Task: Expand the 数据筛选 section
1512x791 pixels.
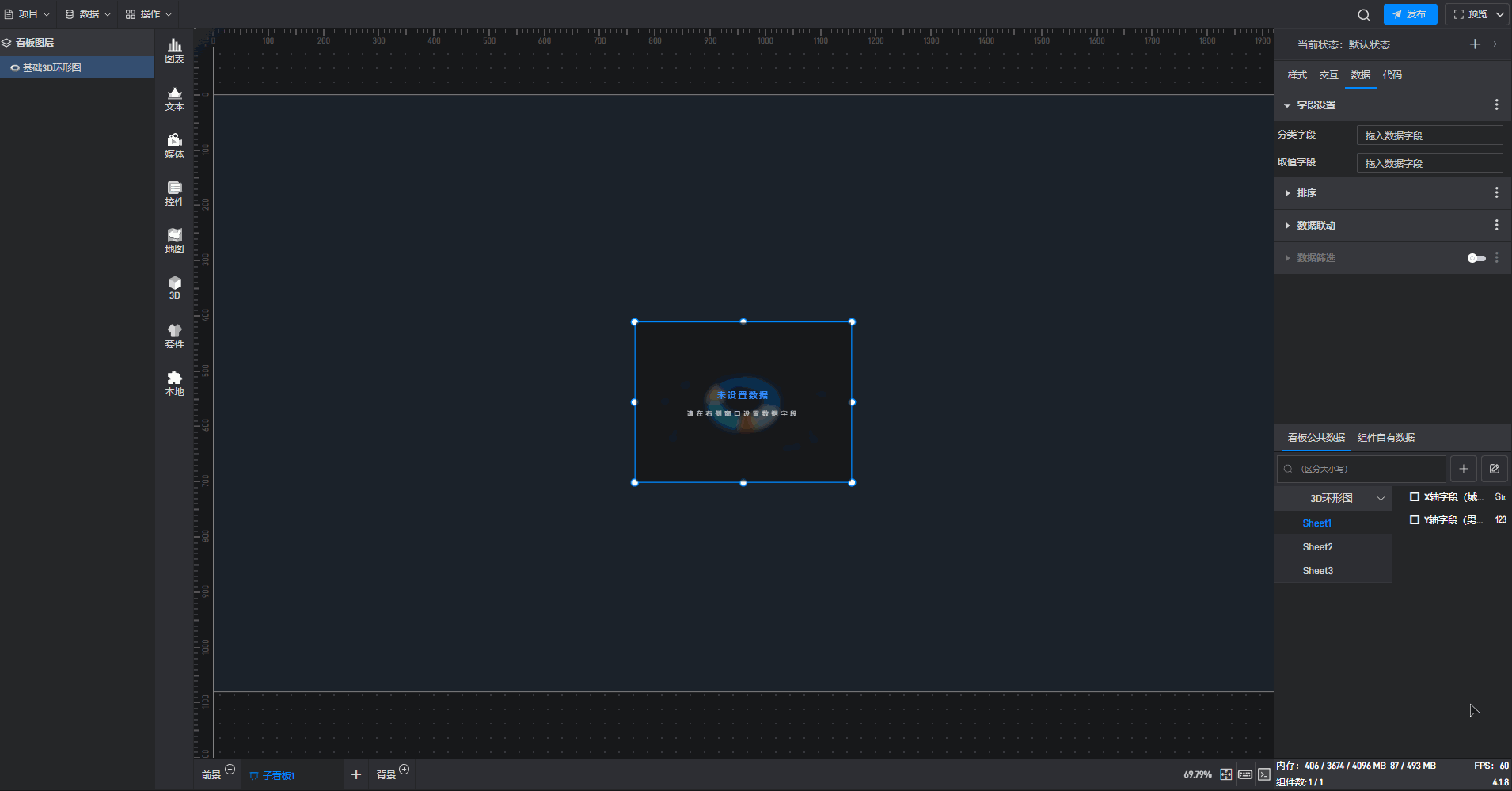Action: 1287,258
